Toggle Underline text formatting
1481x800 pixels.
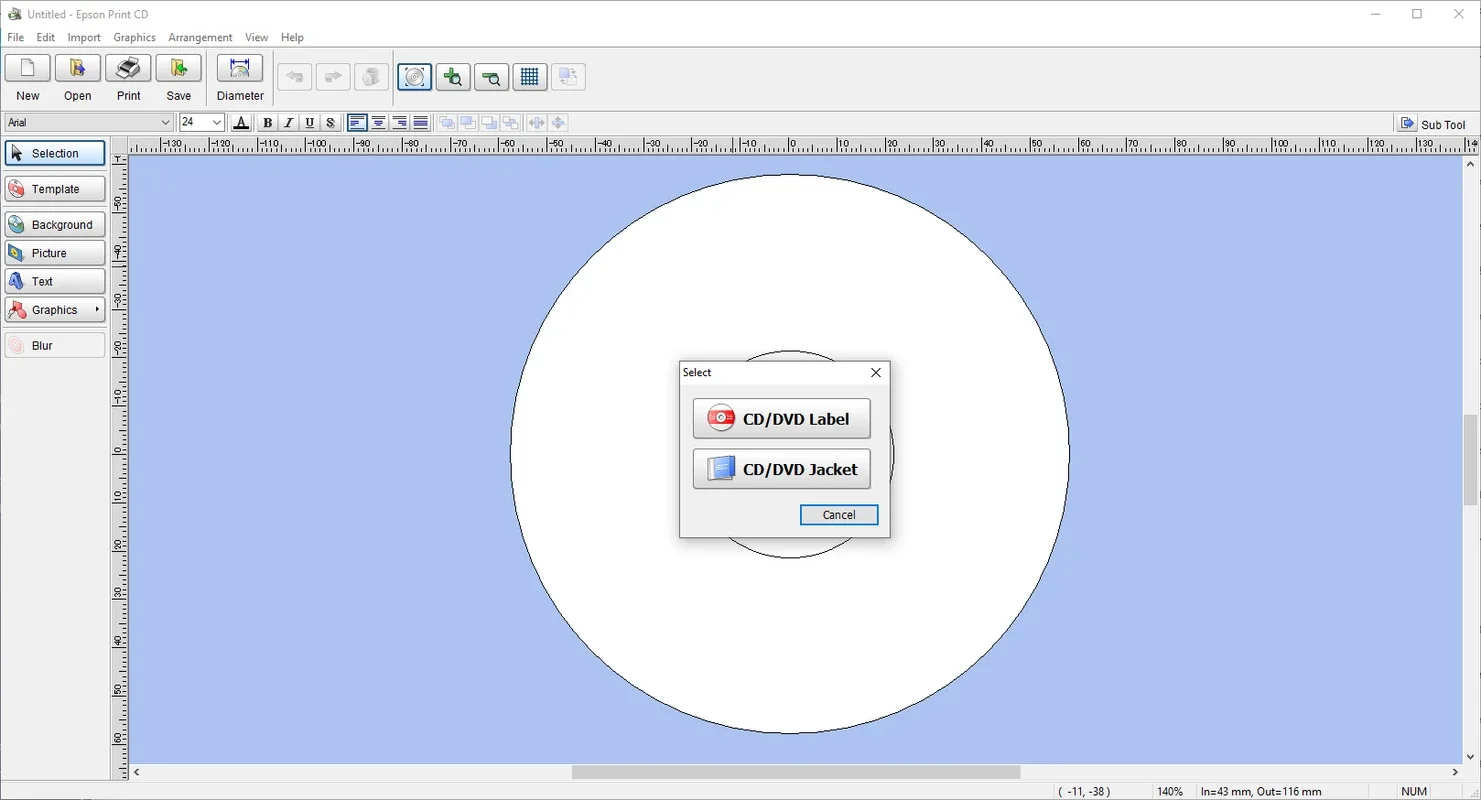[309, 123]
